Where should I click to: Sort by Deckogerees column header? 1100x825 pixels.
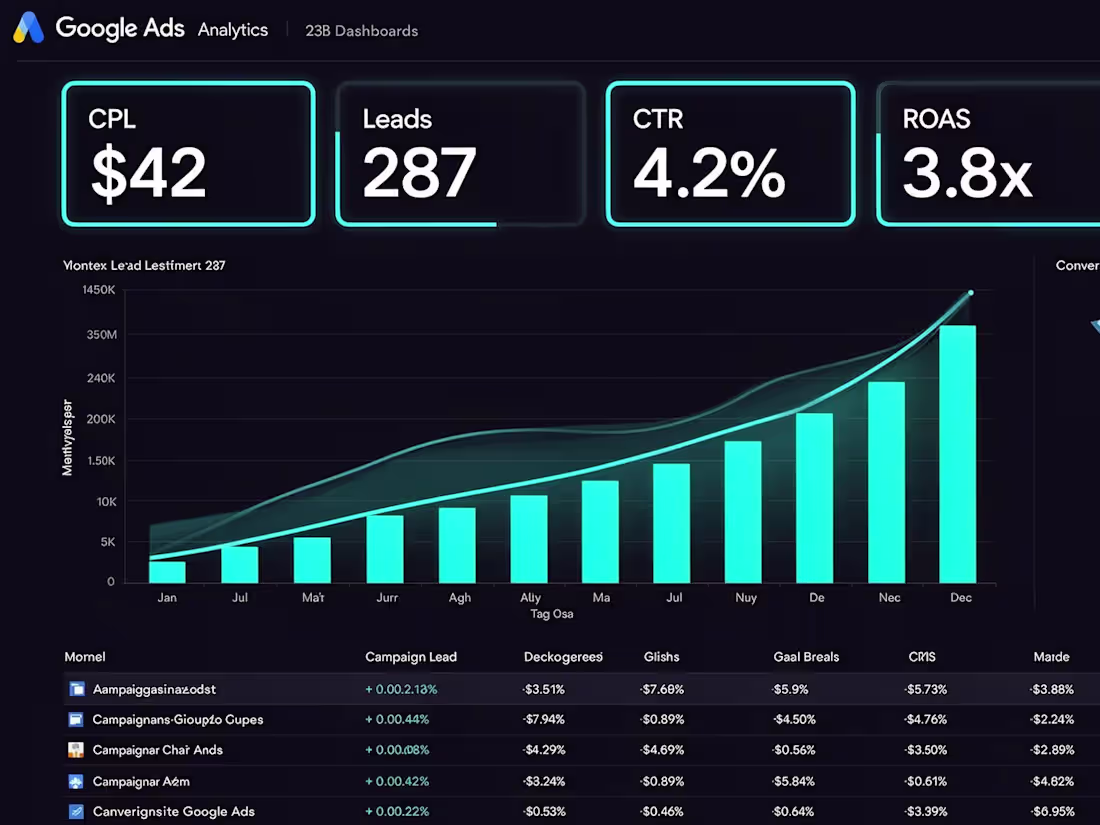pyautogui.click(x=563, y=657)
